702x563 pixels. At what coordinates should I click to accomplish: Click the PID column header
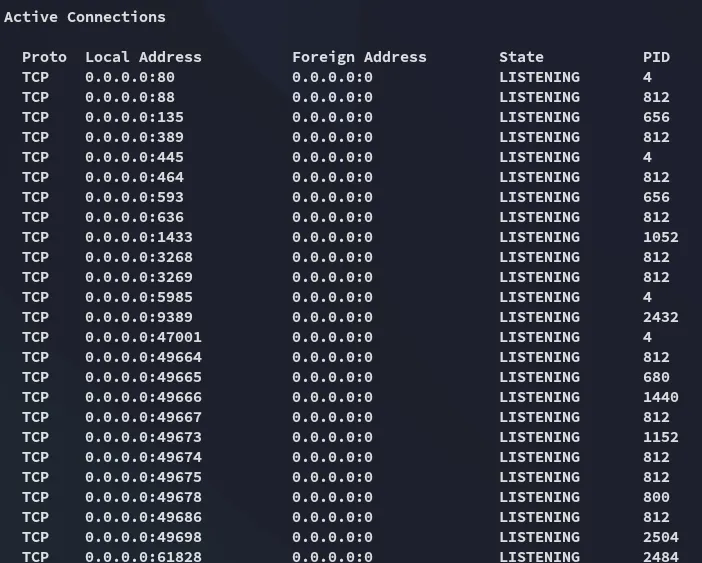tap(656, 57)
